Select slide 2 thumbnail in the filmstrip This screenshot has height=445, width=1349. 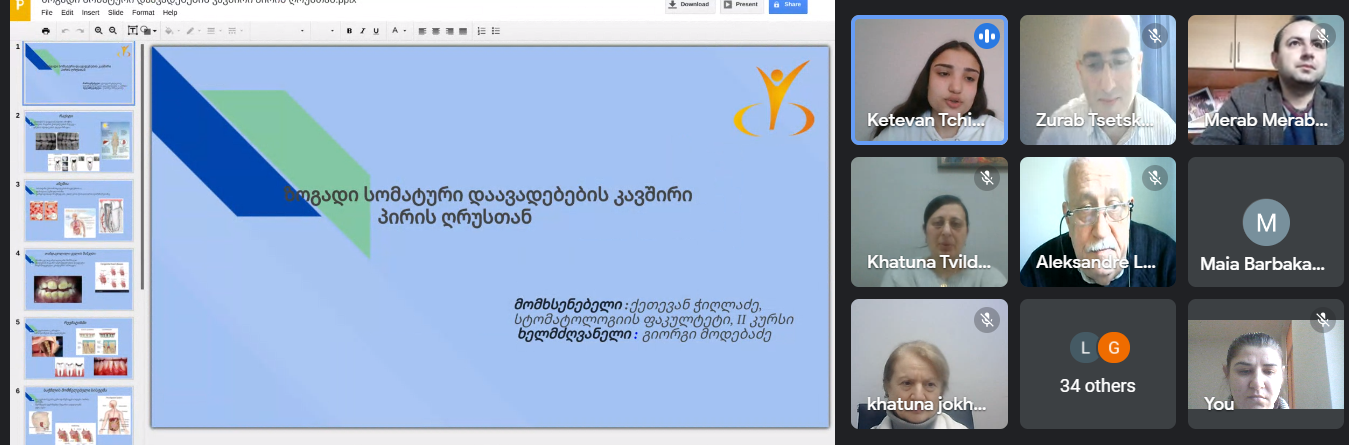click(x=79, y=142)
